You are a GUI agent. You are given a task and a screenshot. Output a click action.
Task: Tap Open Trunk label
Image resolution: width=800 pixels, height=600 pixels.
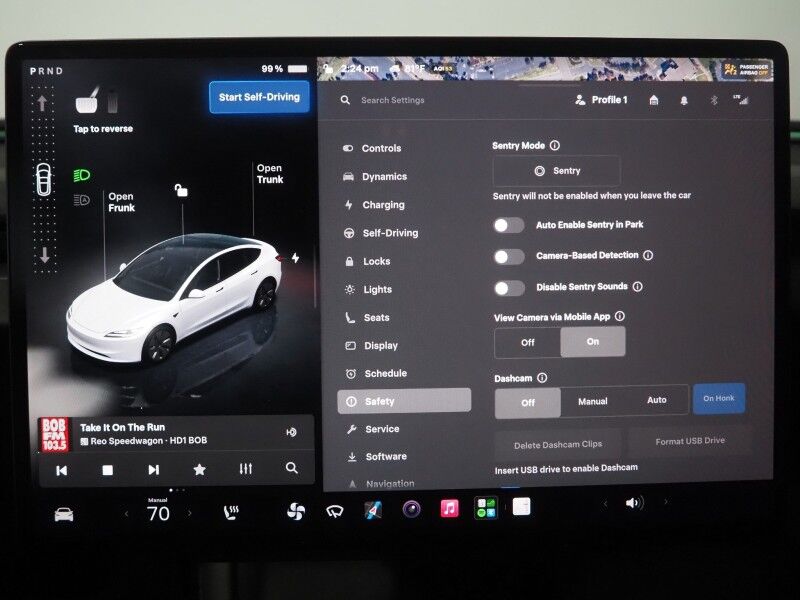pyautogui.click(x=270, y=173)
